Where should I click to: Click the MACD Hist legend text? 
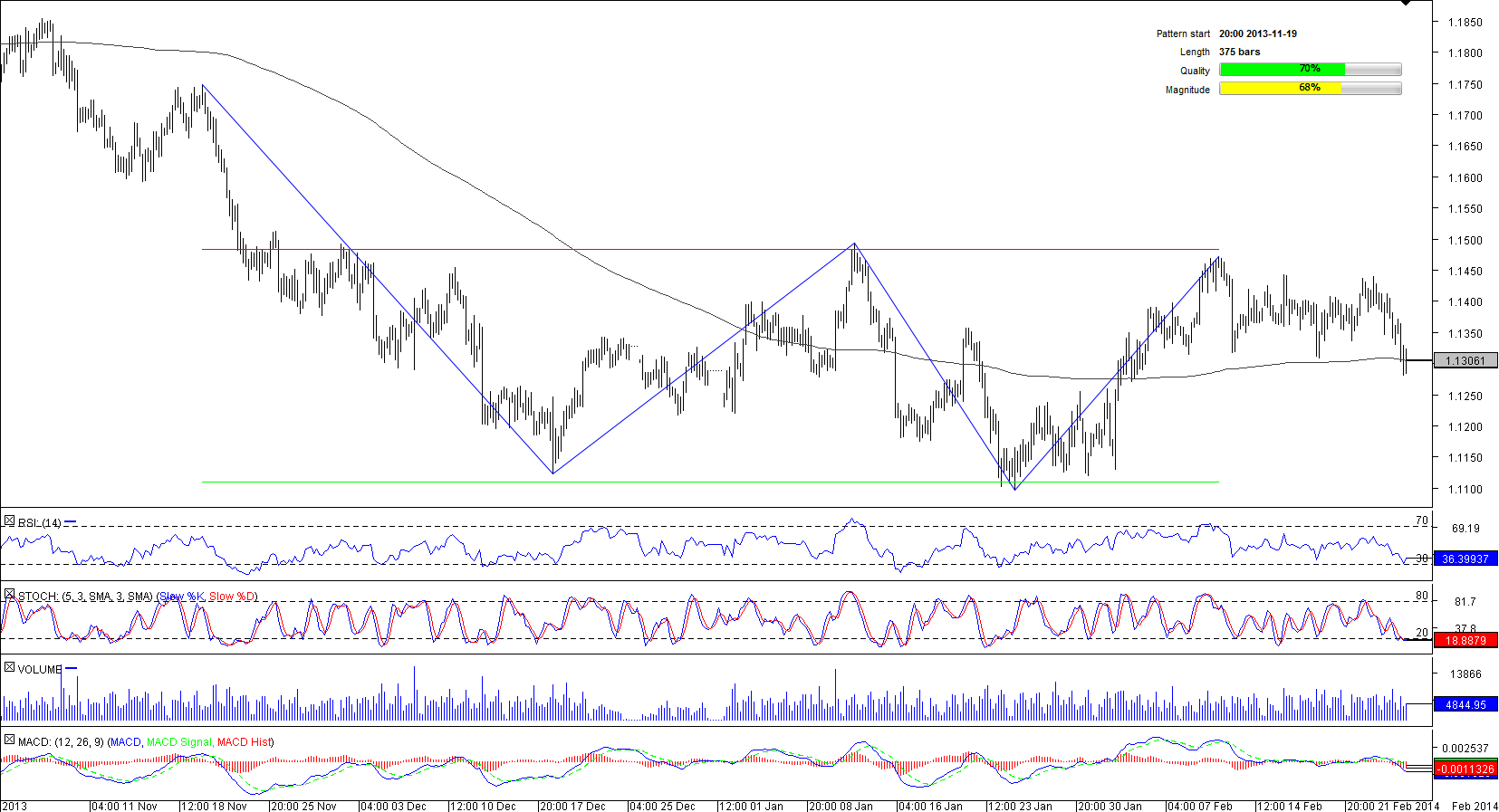(x=245, y=742)
